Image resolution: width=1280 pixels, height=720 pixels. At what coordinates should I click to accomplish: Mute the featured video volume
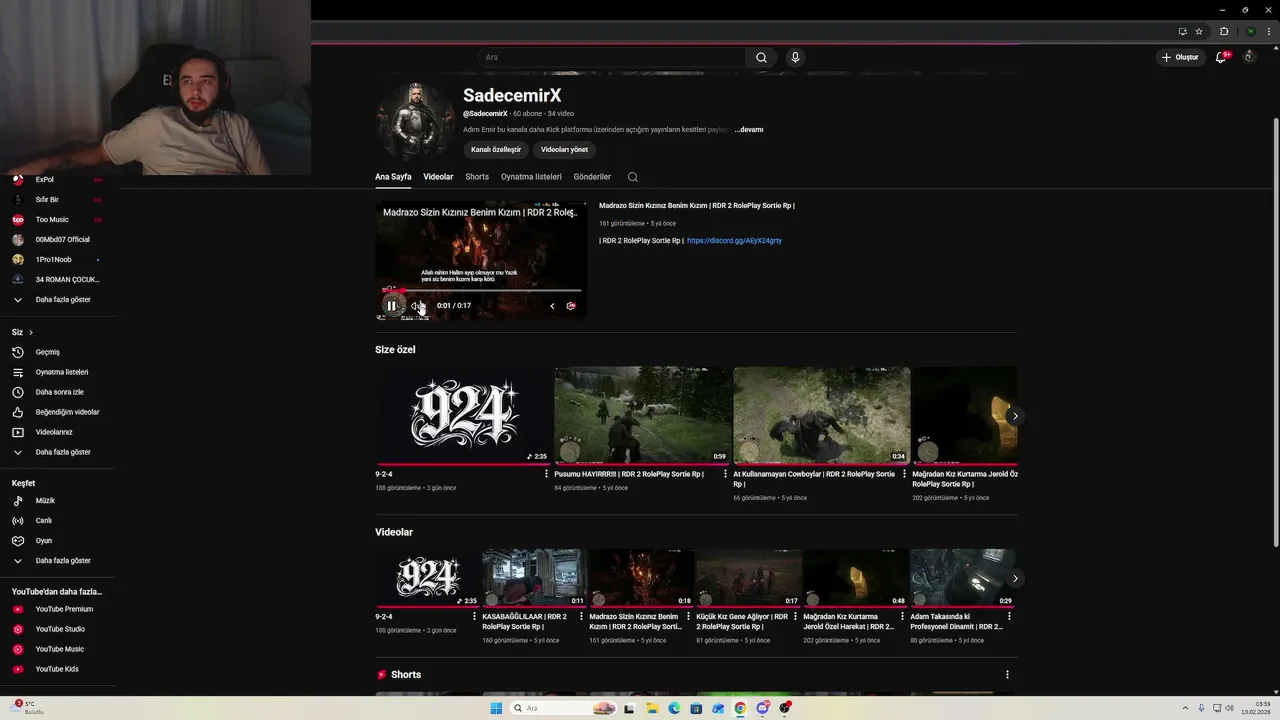(x=415, y=306)
